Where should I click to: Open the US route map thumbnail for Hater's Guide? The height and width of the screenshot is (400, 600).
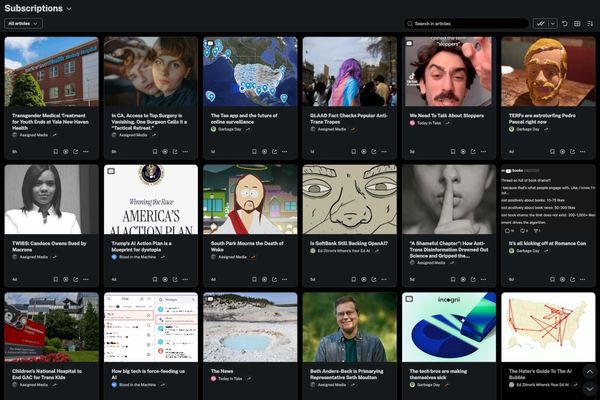[x=548, y=327]
